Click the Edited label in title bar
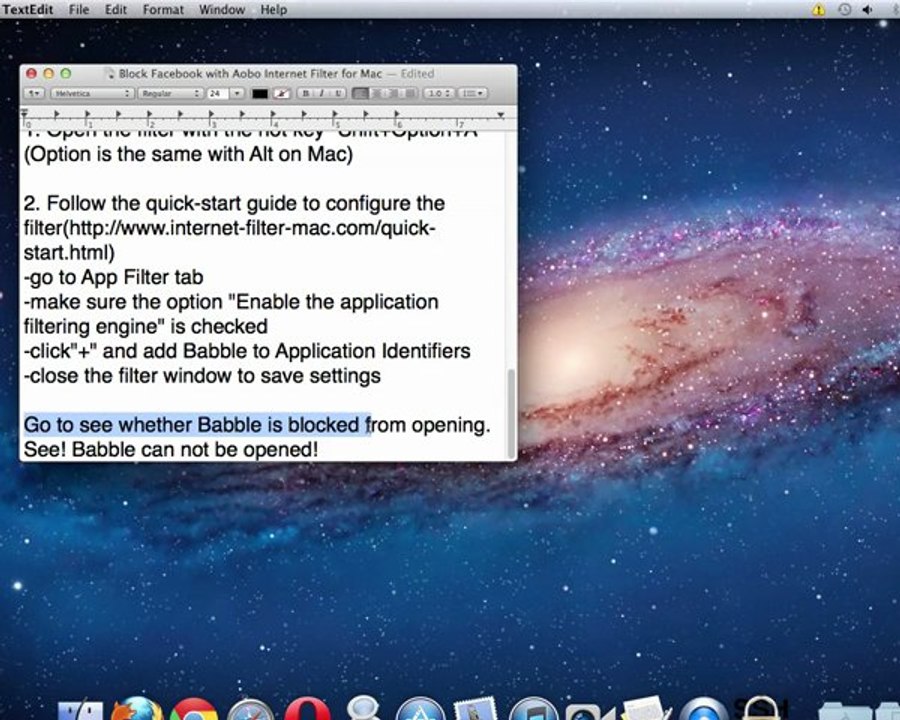 click(x=417, y=73)
